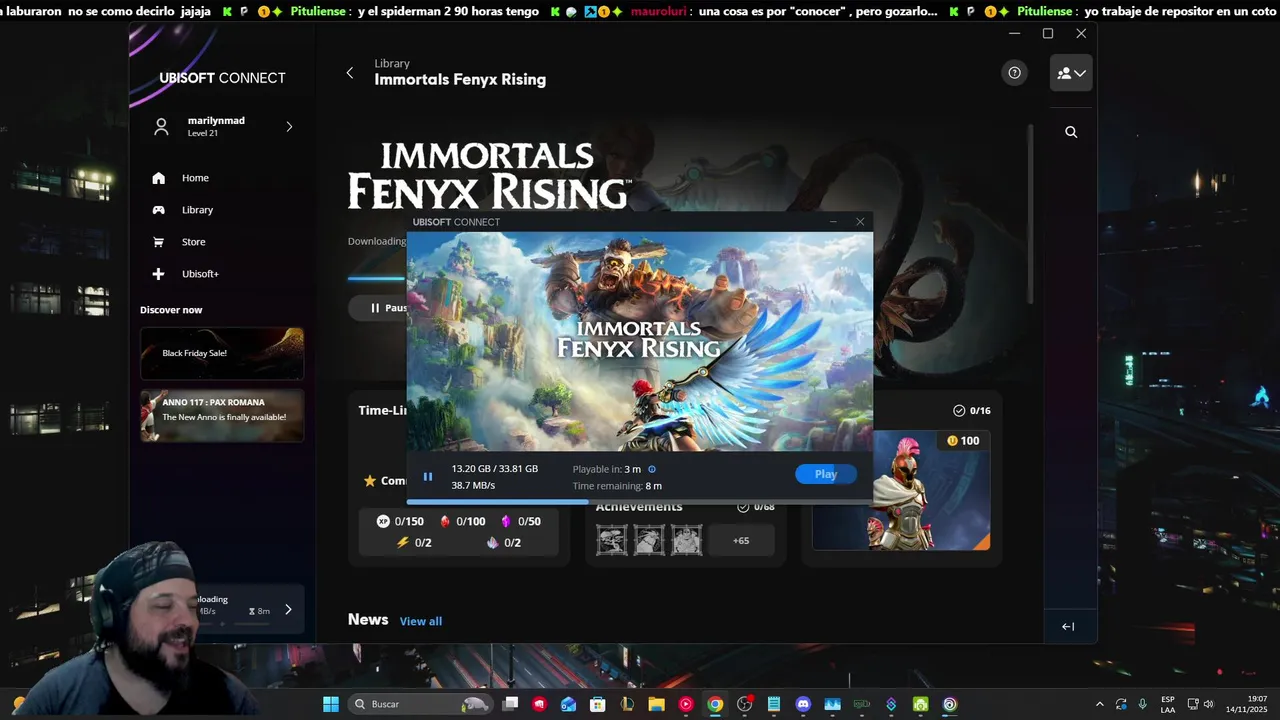Viewport: 1280px width, 720px height.
Task: Click the Library breadcrumb text
Action: pyautogui.click(x=392, y=63)
